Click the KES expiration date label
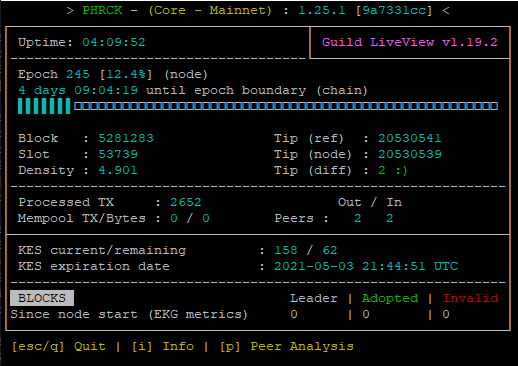Image resolution: width=518 pixels, height=366 pixels. (94, 266)
